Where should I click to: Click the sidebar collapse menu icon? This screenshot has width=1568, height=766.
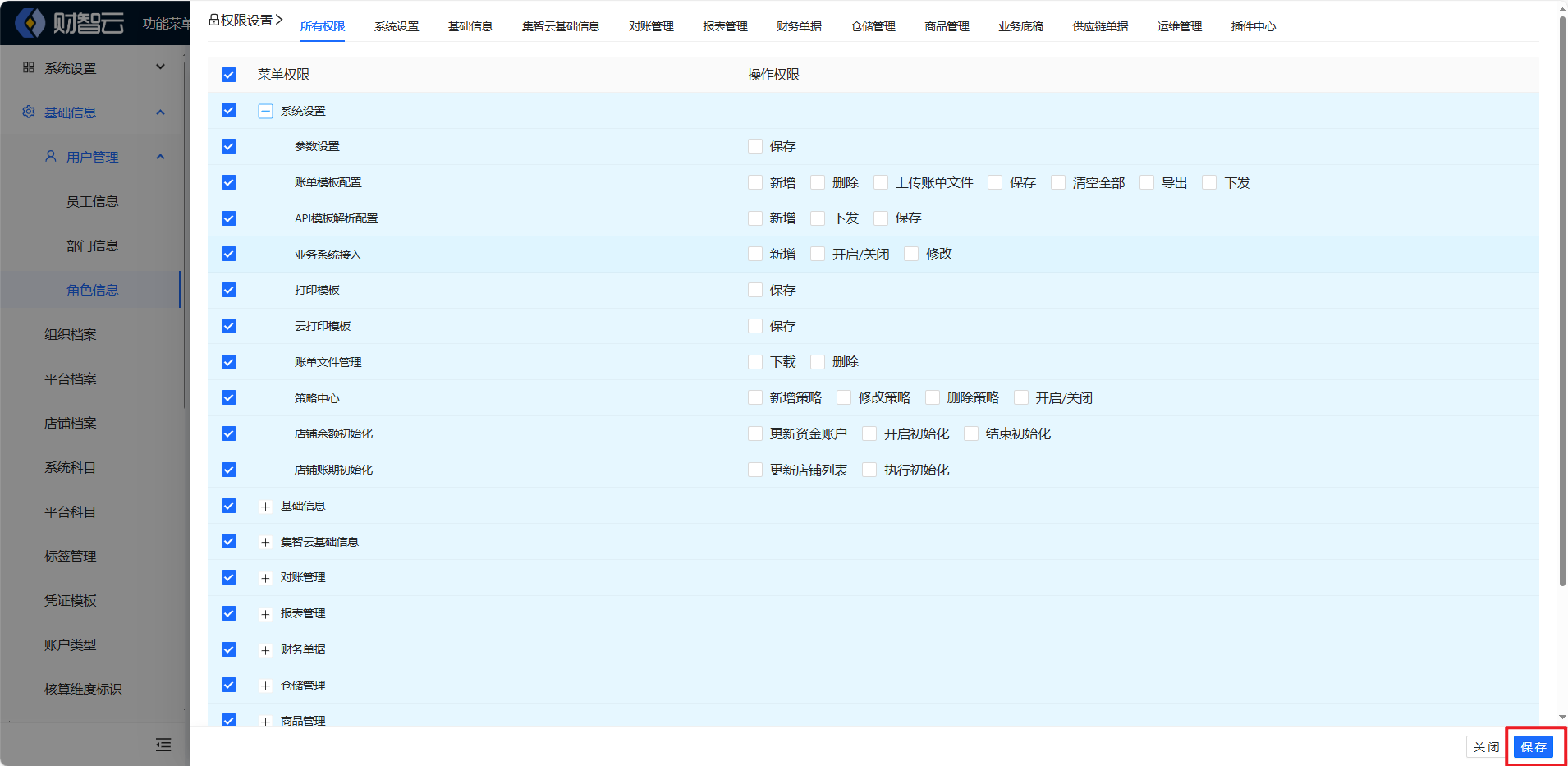point(163,745)
